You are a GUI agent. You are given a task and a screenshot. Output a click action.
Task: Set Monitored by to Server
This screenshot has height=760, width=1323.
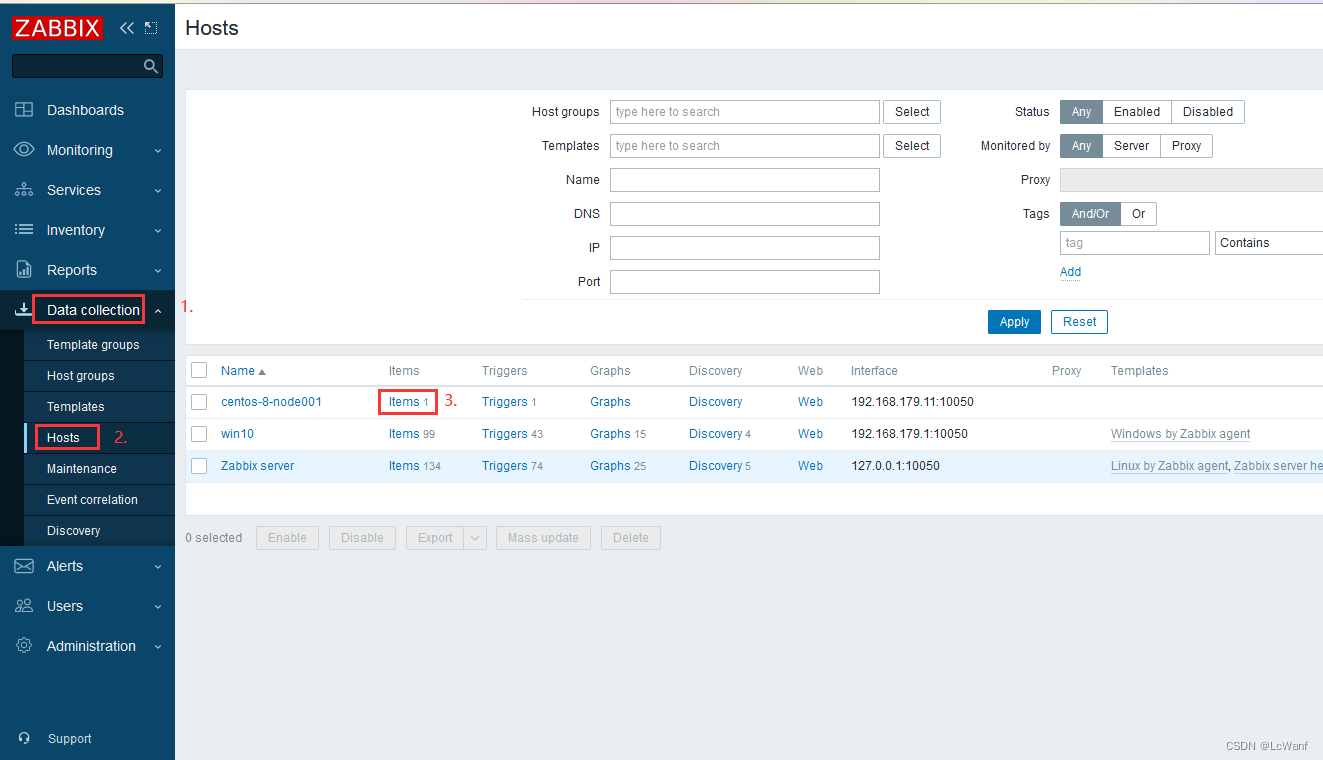(x=1131, y=146)
